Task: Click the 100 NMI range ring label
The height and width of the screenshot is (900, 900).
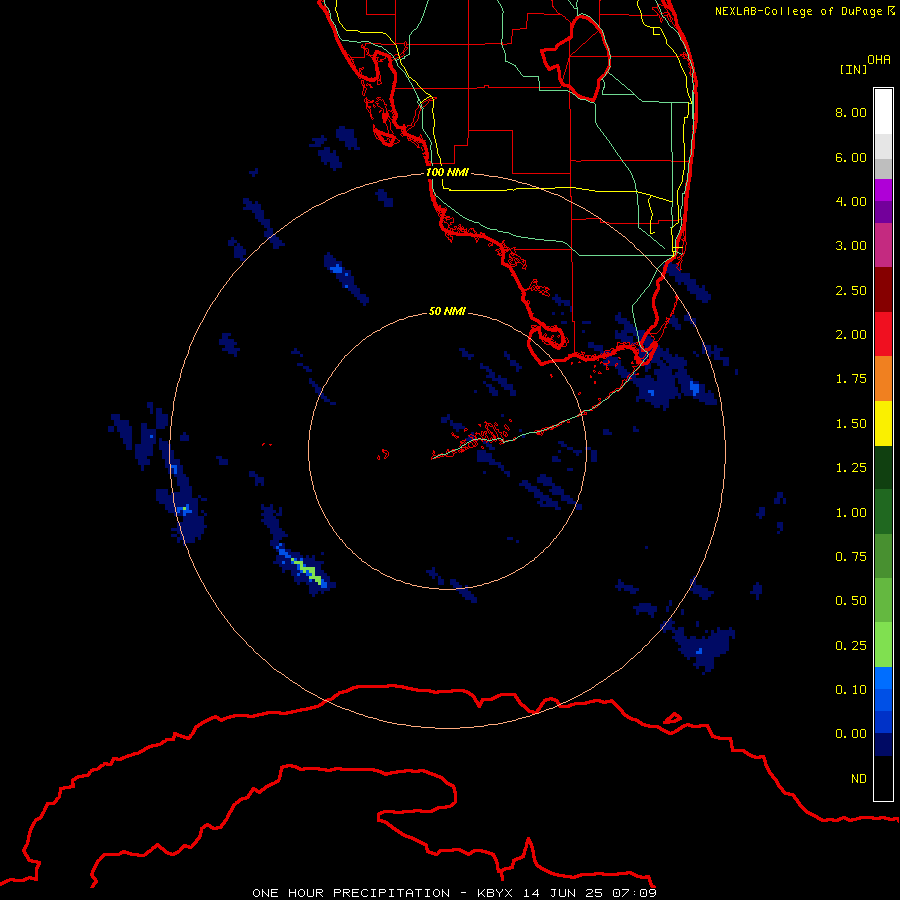Action: point(447,172)
